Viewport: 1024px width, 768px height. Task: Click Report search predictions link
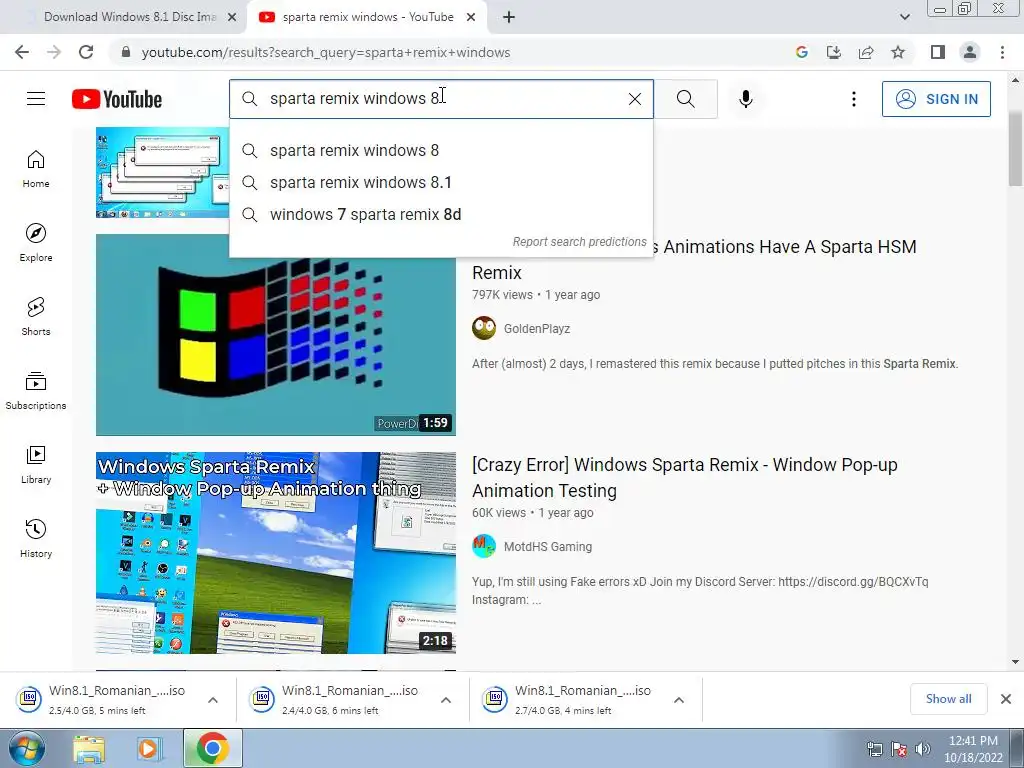[579, 242]
